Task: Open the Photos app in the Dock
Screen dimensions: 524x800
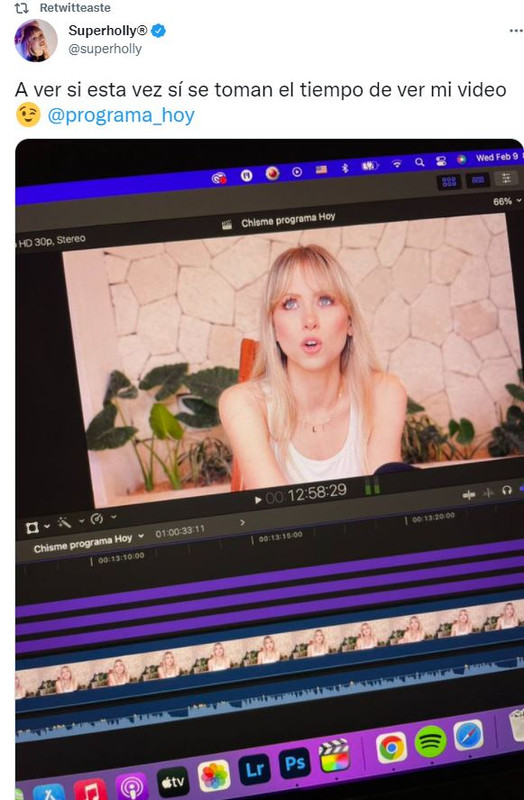Action: [x=214, y=776]
